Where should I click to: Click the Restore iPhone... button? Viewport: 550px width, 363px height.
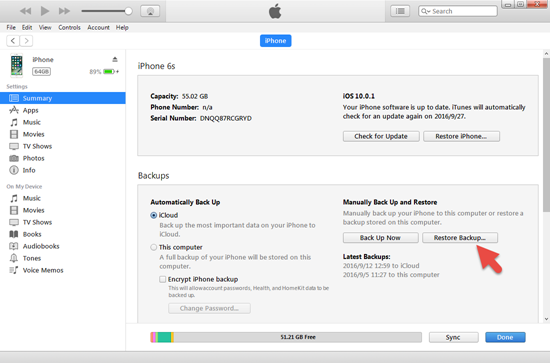coord(461,136)
